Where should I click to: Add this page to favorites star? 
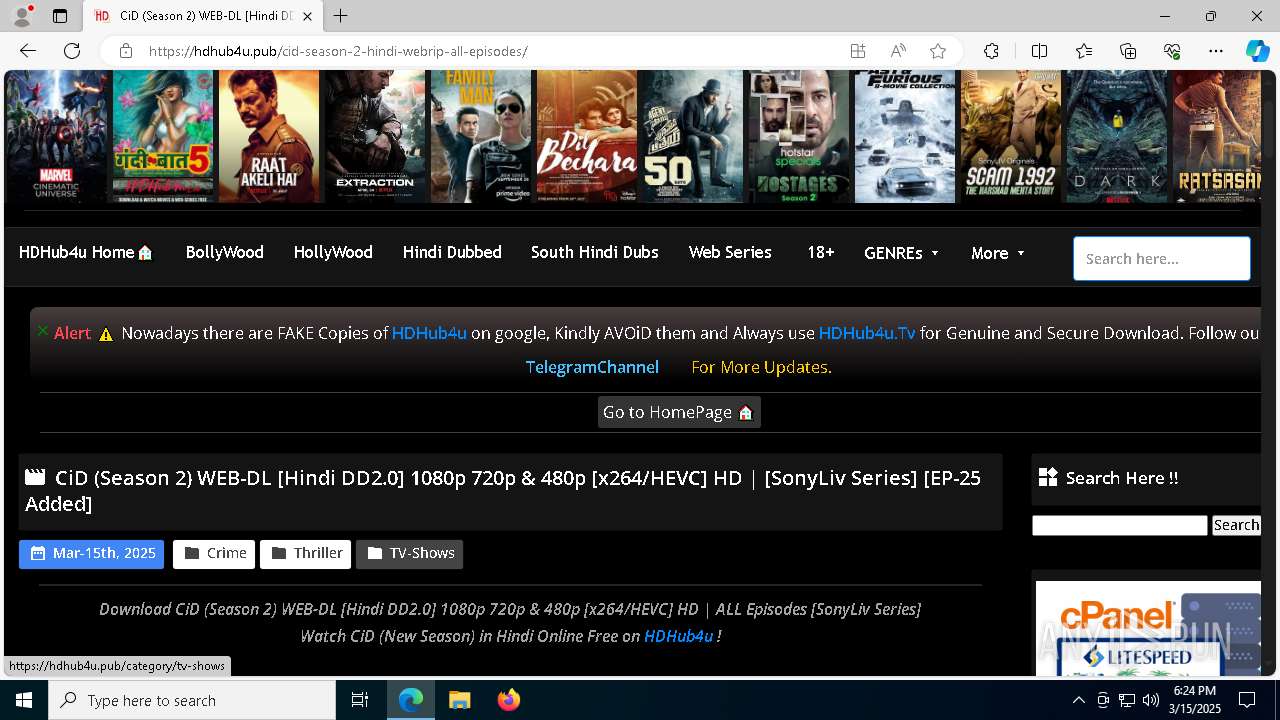[937, 51]
